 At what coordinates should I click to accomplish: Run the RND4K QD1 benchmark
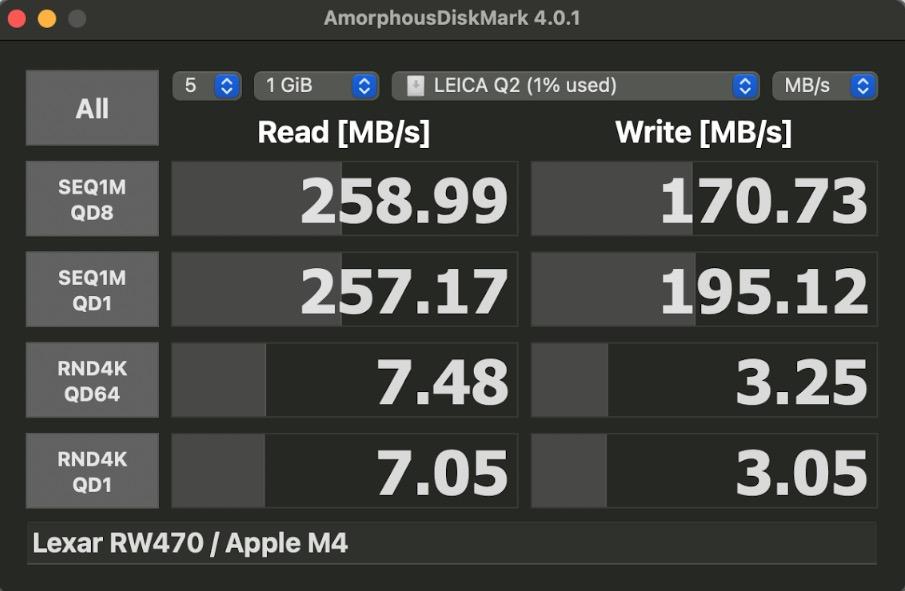pyautogui.click(x=92, y=472)
